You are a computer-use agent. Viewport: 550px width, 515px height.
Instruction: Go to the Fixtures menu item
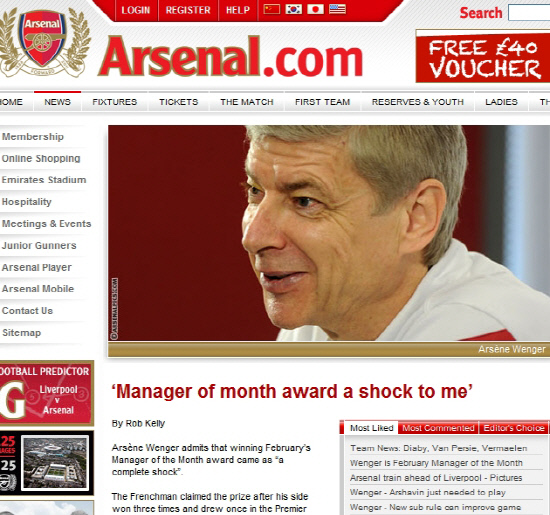(115, 102)
